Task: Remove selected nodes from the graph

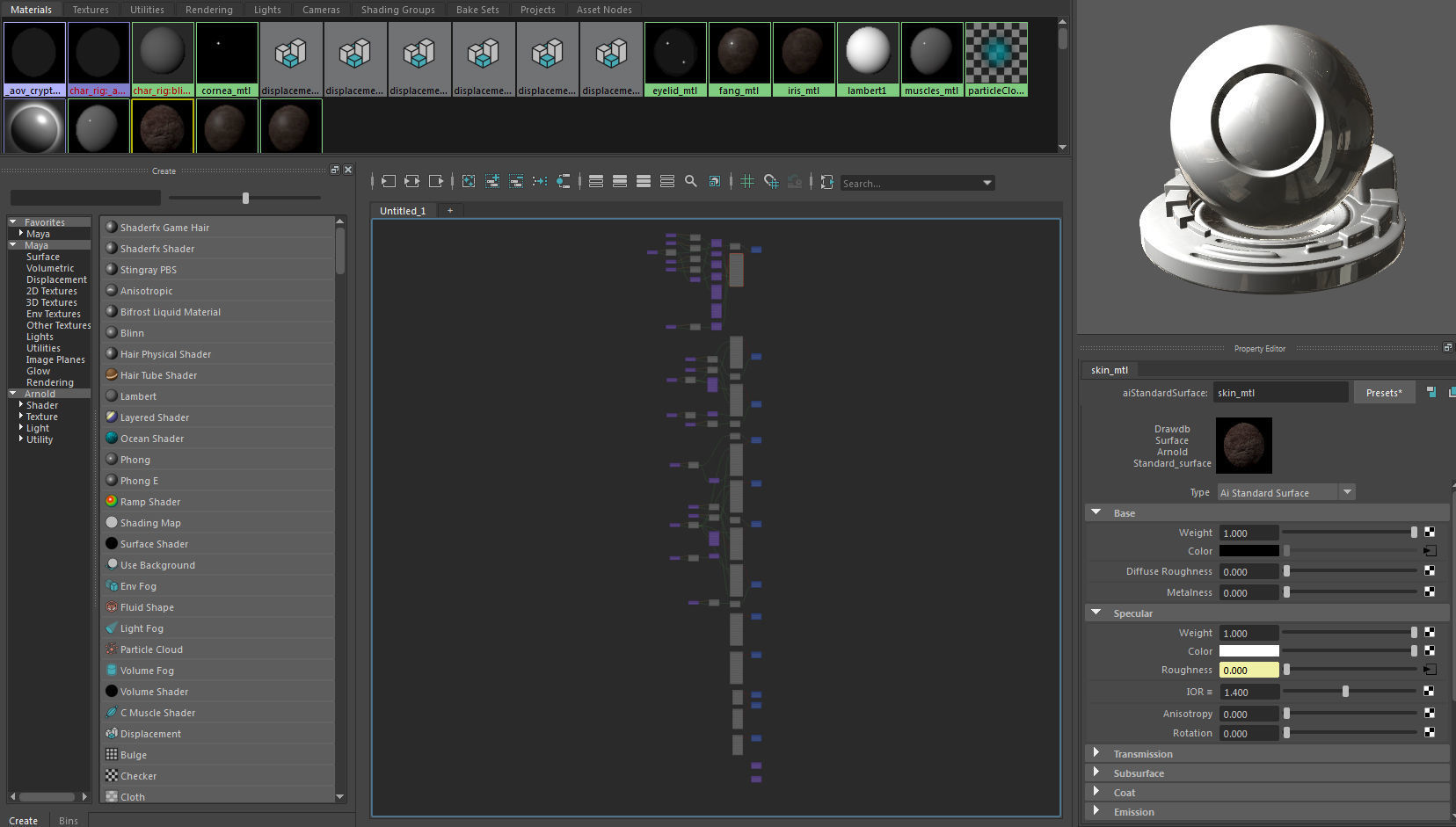Action: [516, 181]
